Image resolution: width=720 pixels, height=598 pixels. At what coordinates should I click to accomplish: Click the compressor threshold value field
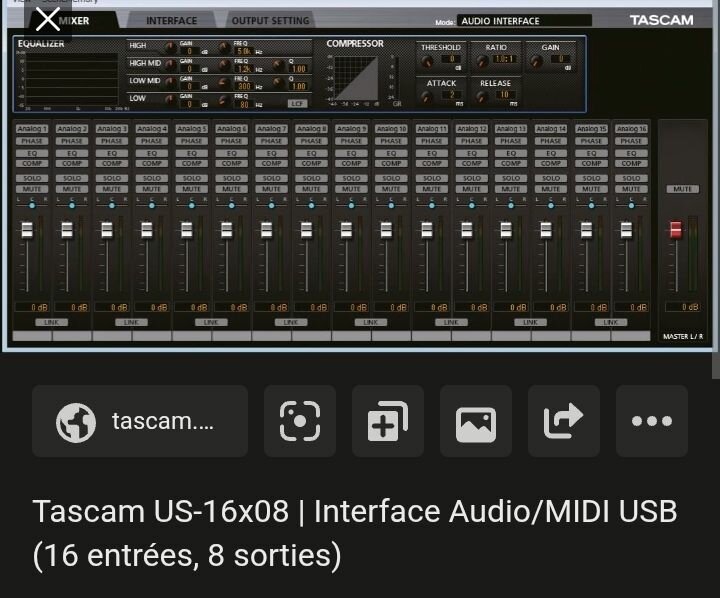pyautogui.click(x=451, y=59)
